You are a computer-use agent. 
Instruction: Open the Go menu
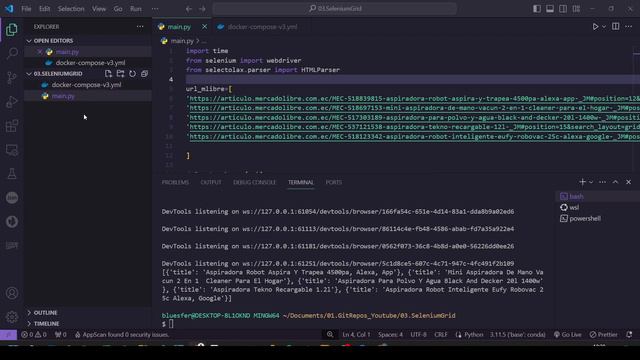pyautogui.click(x=118, y=9)
